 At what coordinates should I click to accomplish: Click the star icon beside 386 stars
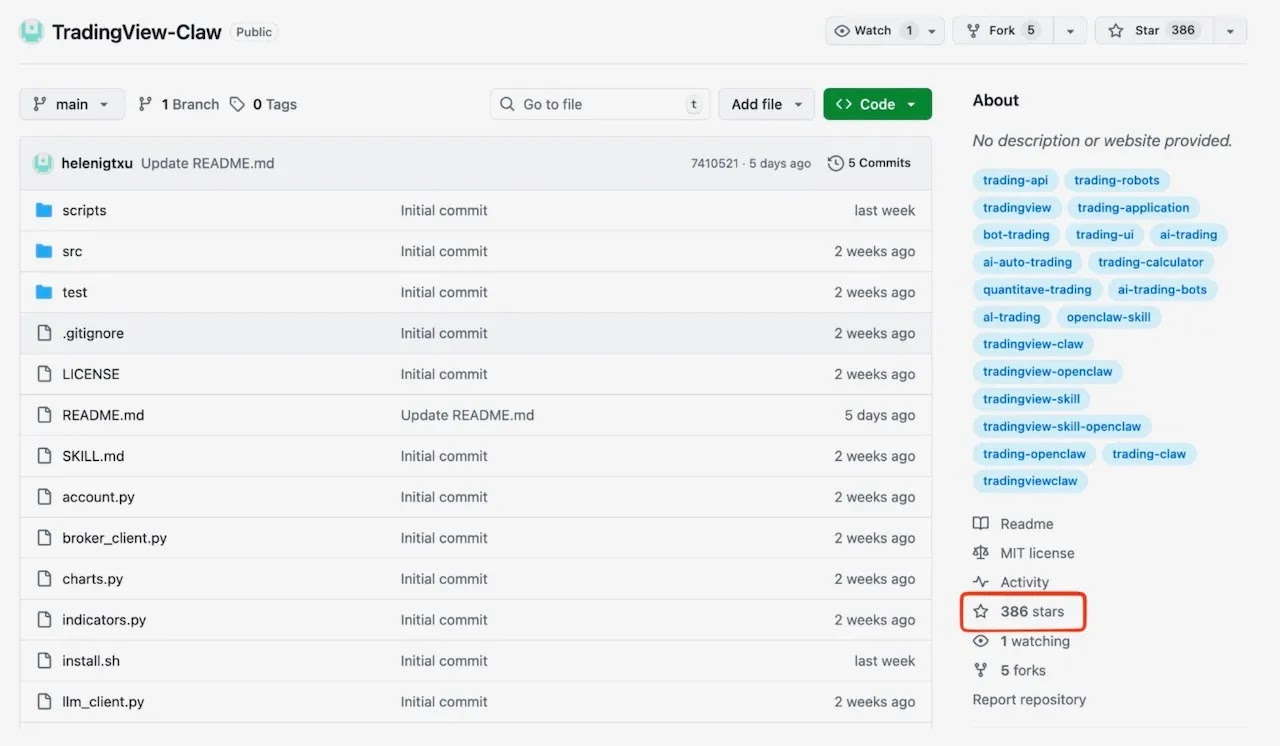click(x=981, y=611)
